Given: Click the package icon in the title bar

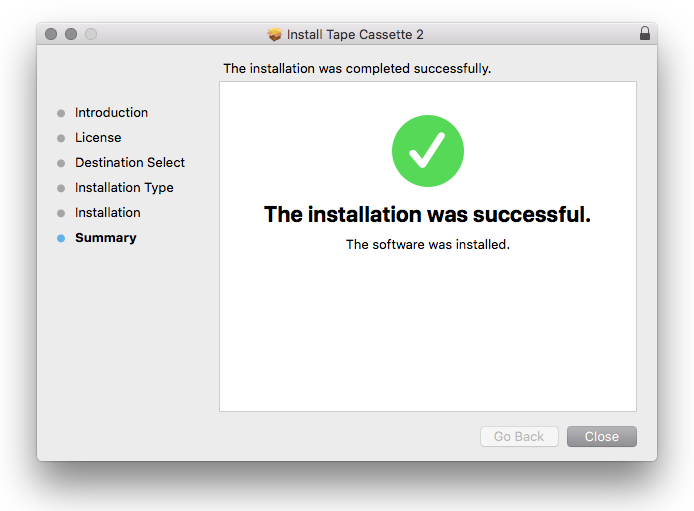Looking at the screenshot, I should (275, 34).
